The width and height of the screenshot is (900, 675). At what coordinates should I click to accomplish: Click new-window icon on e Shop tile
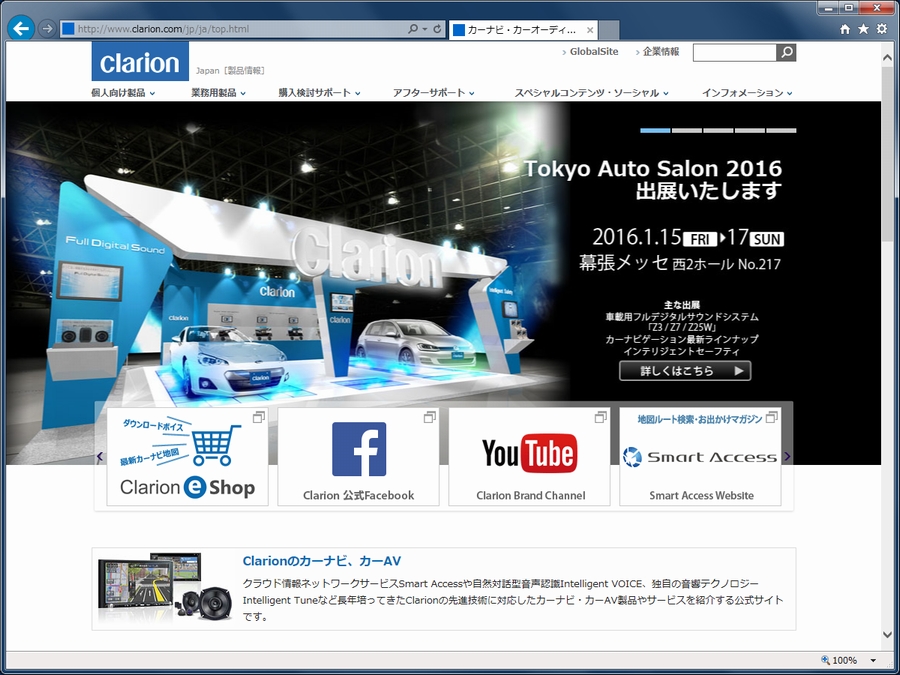[x=259, y=417]
